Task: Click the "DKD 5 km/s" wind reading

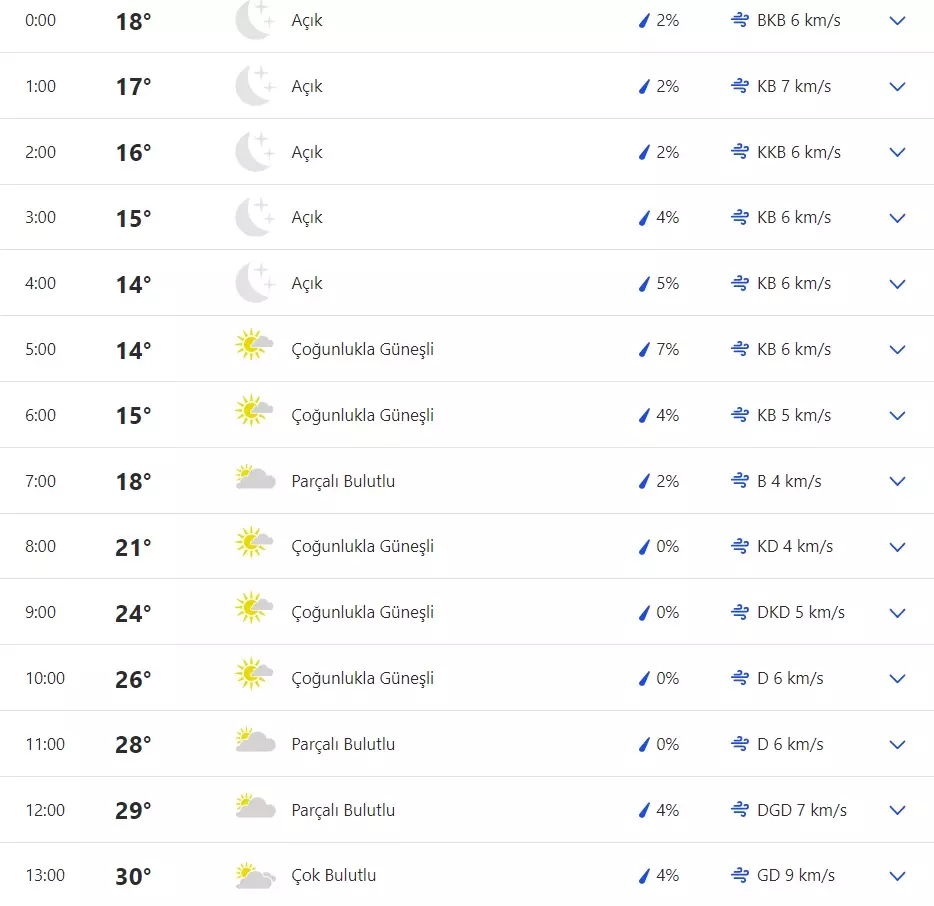Action: coord(801,612)
